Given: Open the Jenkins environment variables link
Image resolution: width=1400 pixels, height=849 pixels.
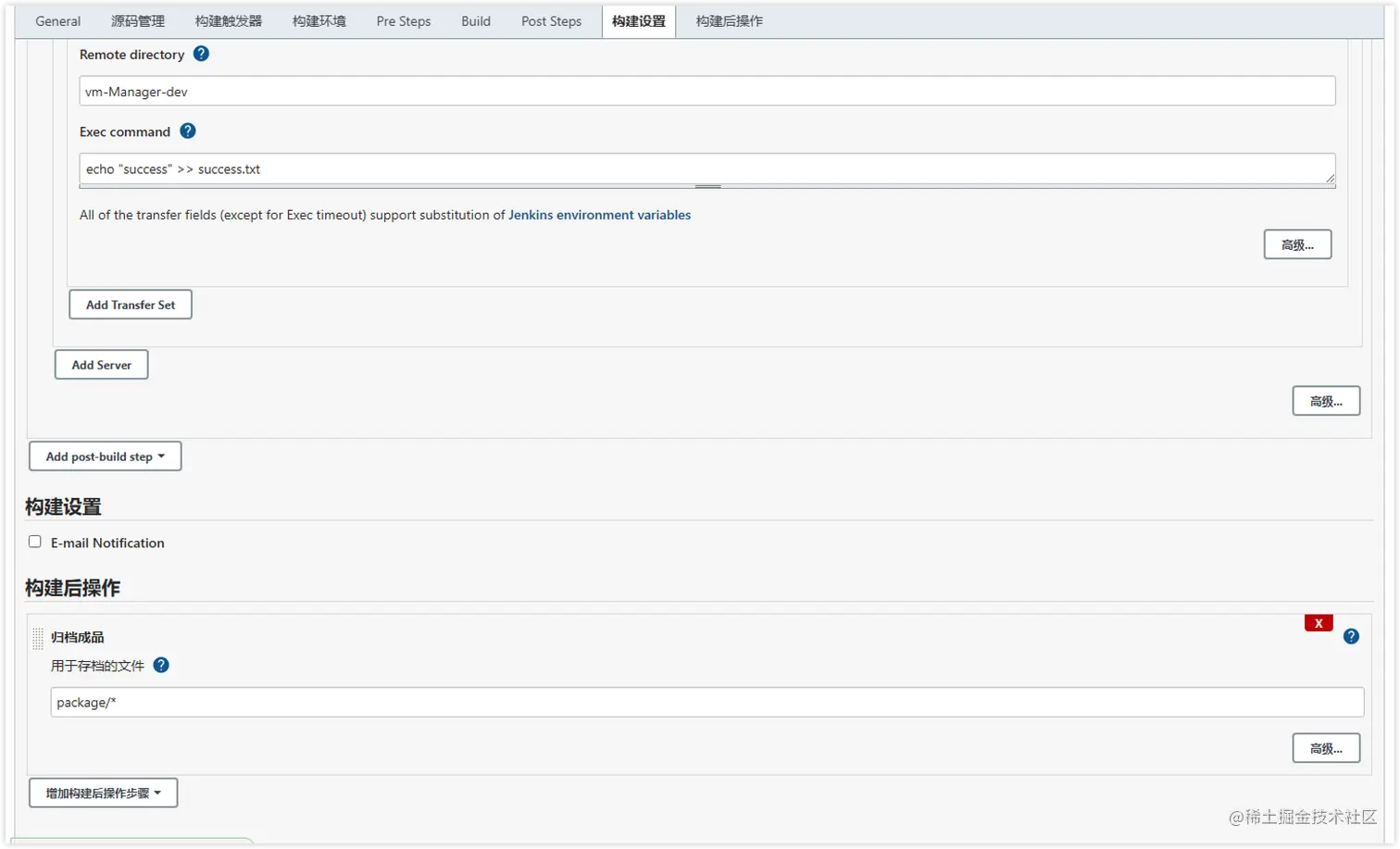Looking at the screenshot, I should point(600,215).
